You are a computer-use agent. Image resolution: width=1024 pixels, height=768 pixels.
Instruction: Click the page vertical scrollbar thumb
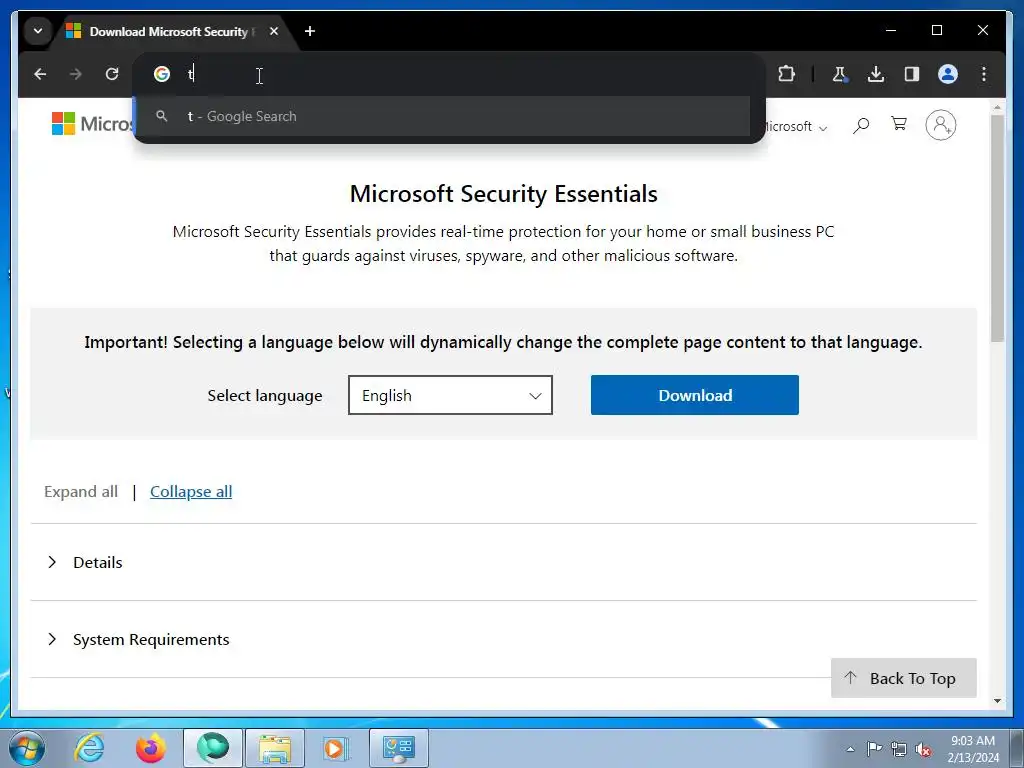[997, 229]
